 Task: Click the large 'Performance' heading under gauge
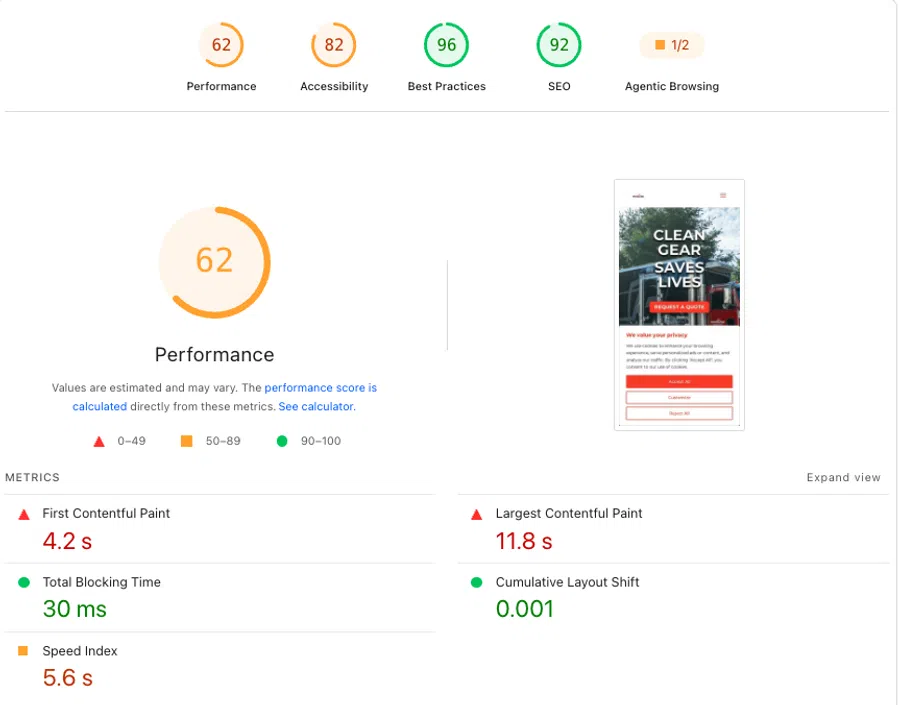coord(215,354)
